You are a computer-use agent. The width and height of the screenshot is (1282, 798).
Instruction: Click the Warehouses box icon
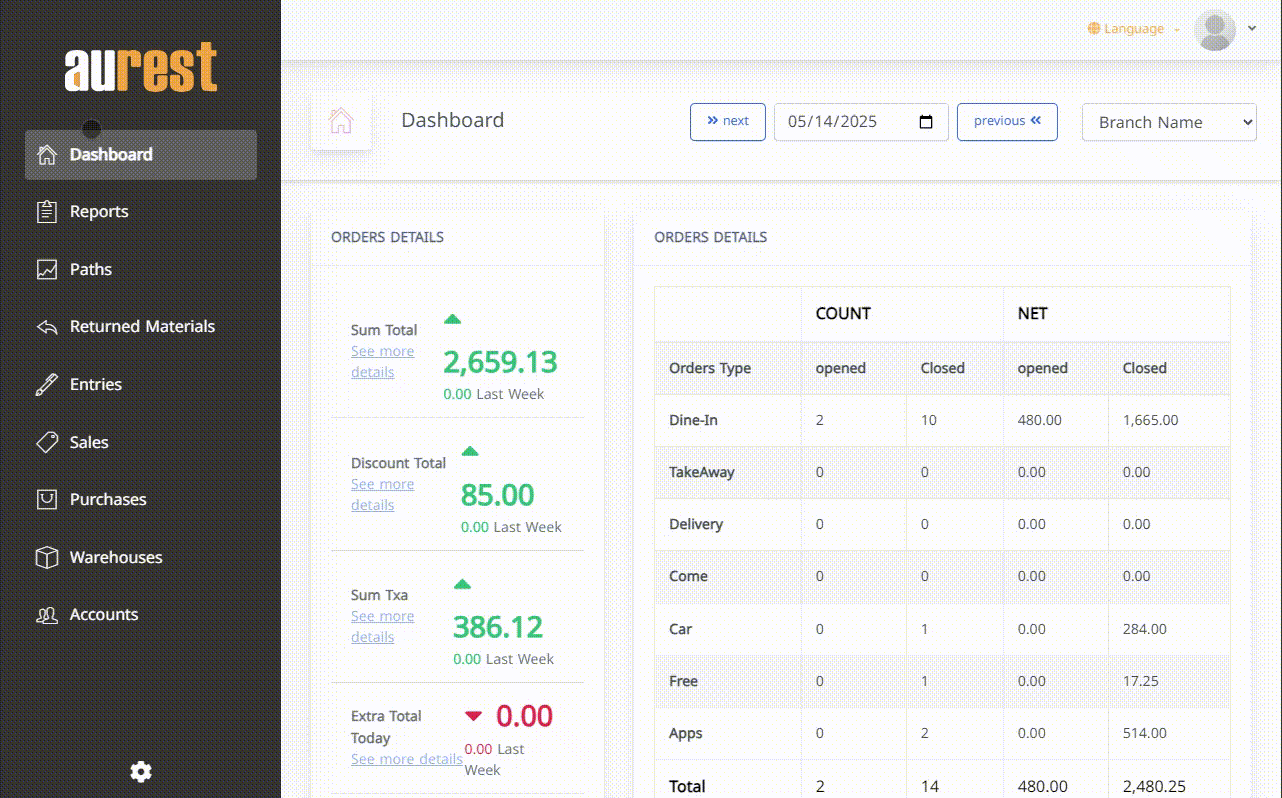46,557
